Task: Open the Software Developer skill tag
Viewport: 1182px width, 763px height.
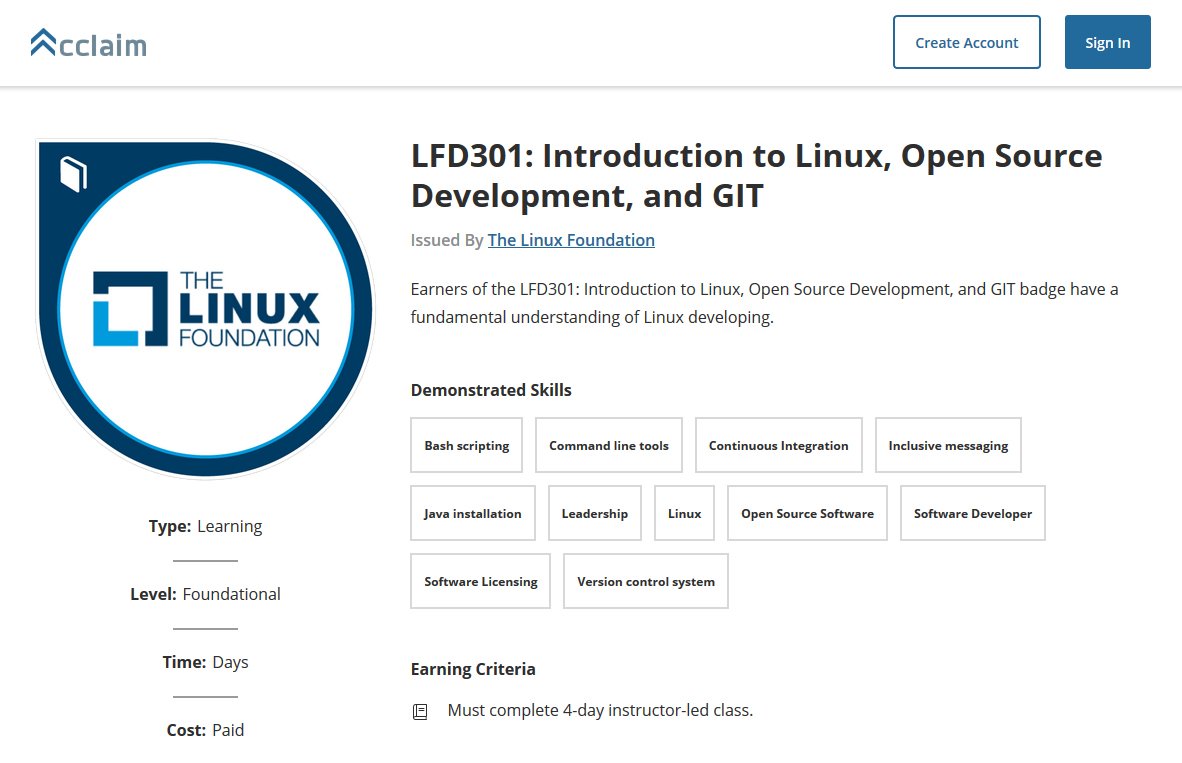Action: [x=972, y=513]
